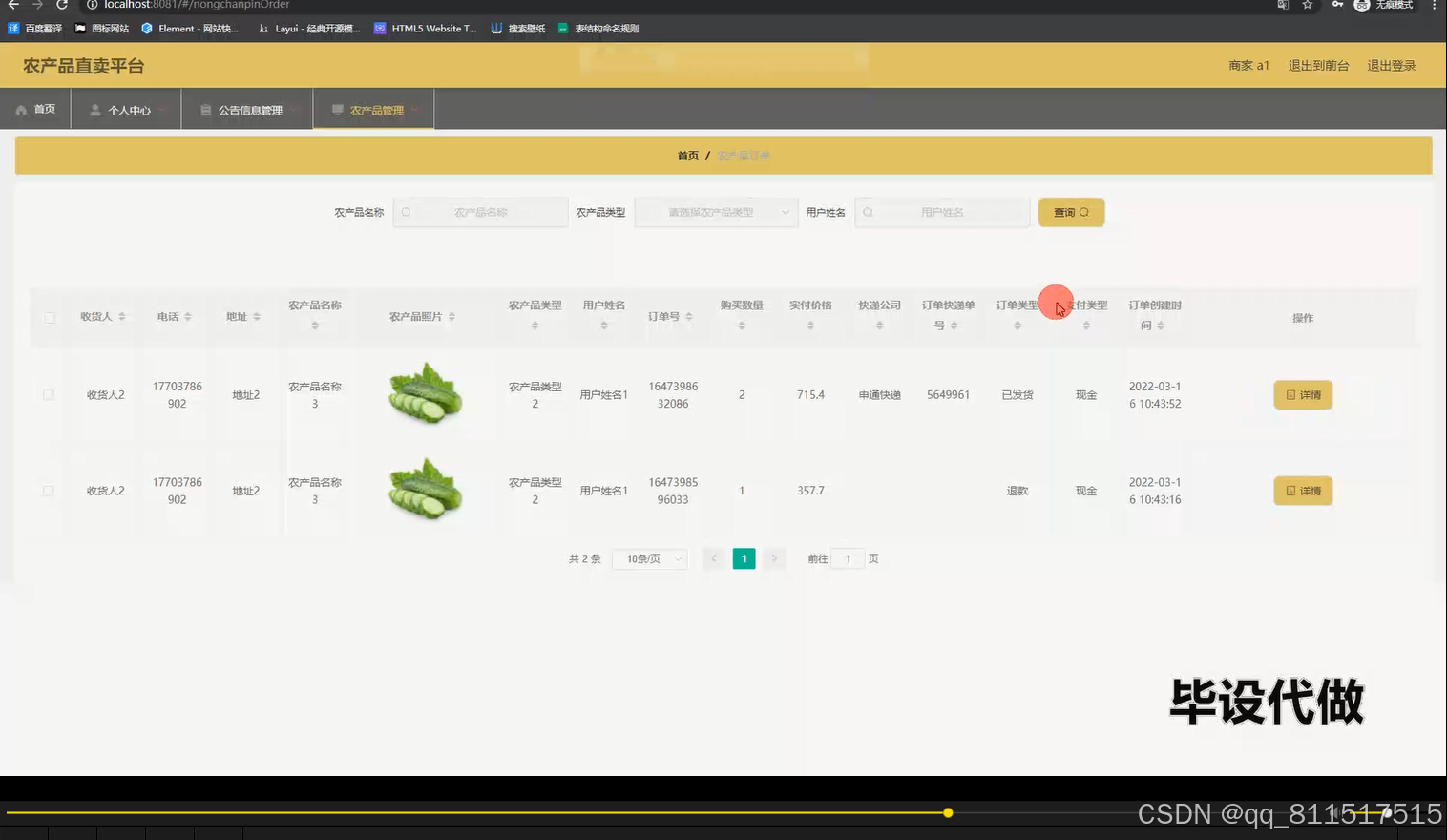This screenshot has width=1447, height=840.
Task: Open 公告信息管理 navigation item
Action: coord(247,110)
